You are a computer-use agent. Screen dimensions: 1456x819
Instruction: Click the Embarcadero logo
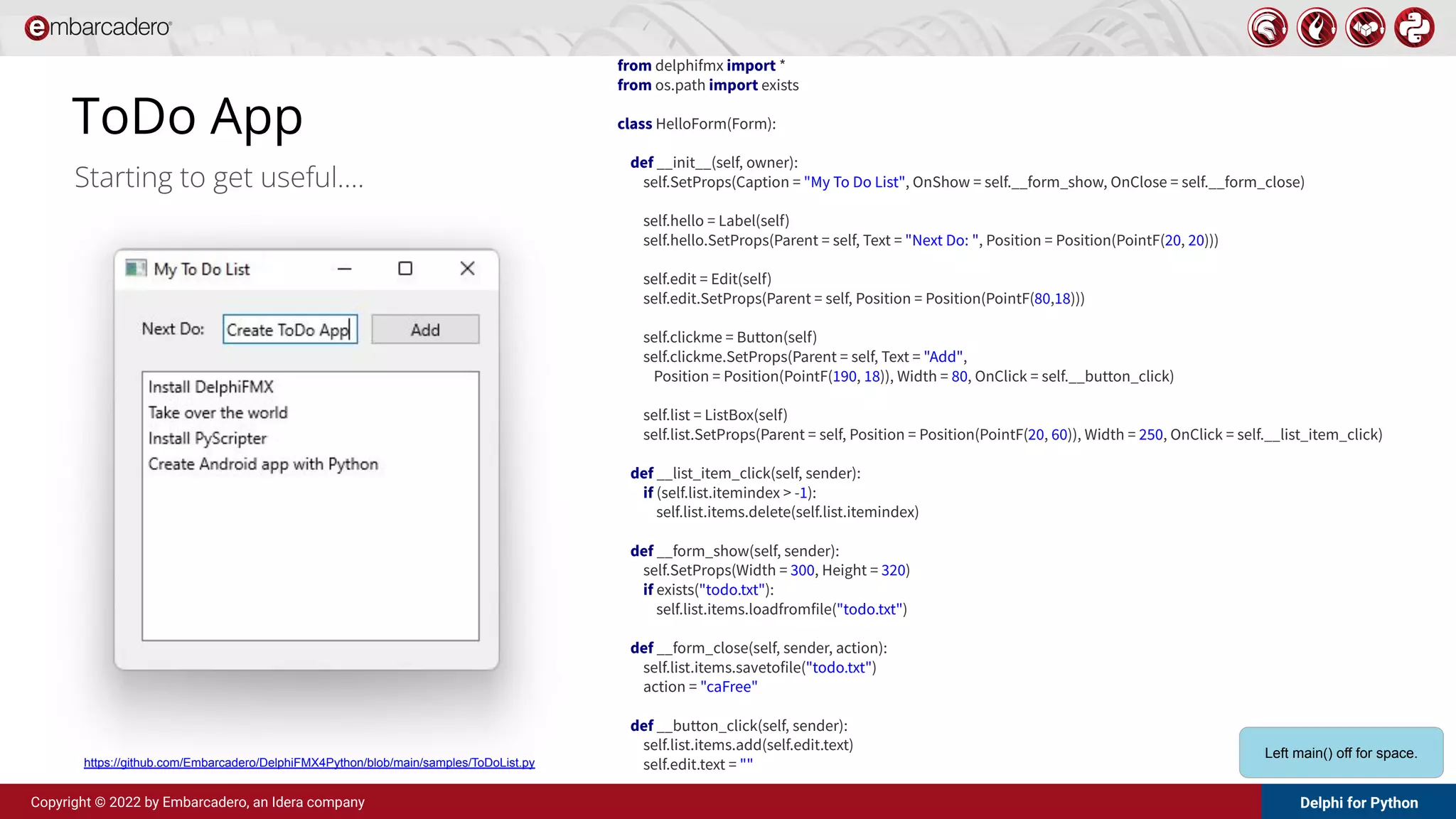click(98, 28)
